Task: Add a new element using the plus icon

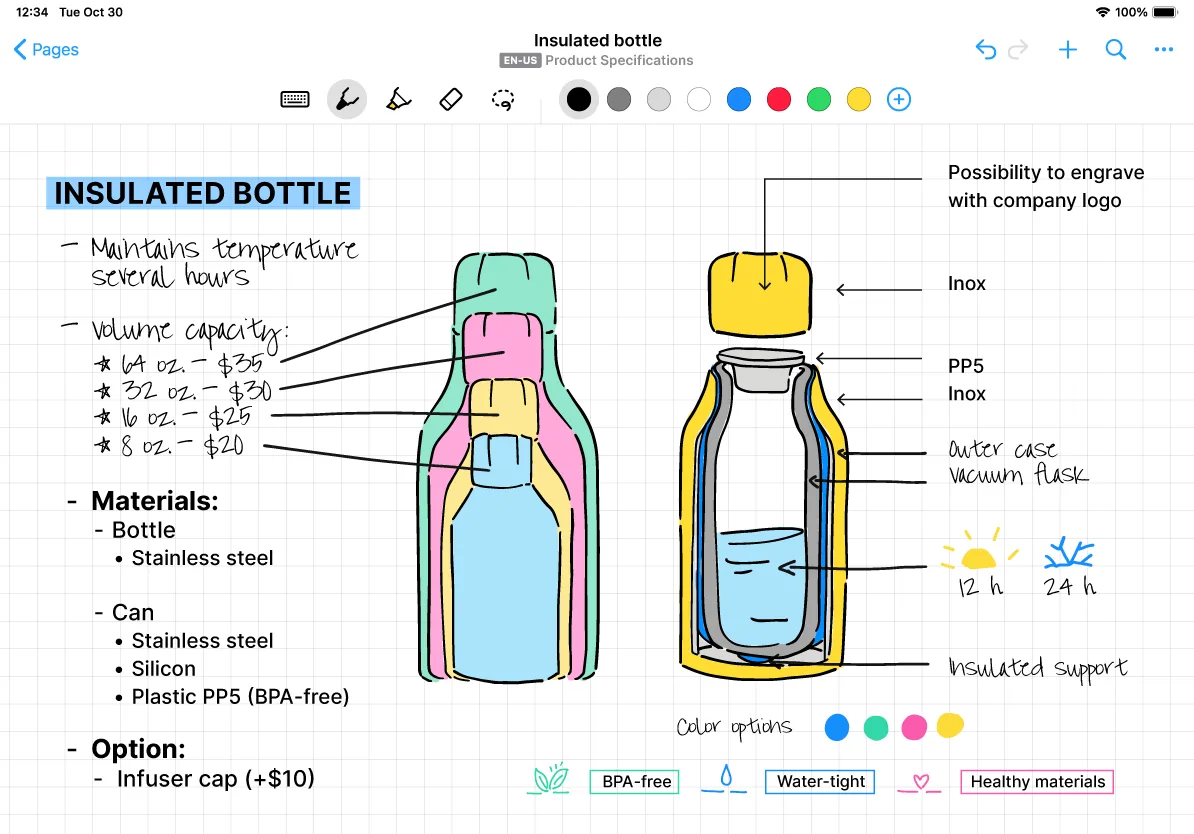Action: click(x=1068, y=49)
